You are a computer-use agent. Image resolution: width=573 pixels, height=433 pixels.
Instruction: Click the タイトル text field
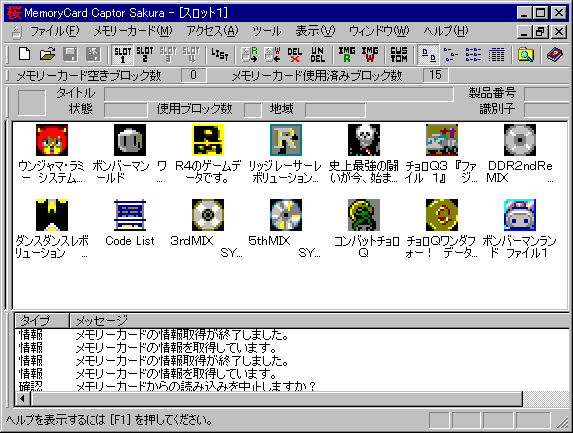(278, 94)
